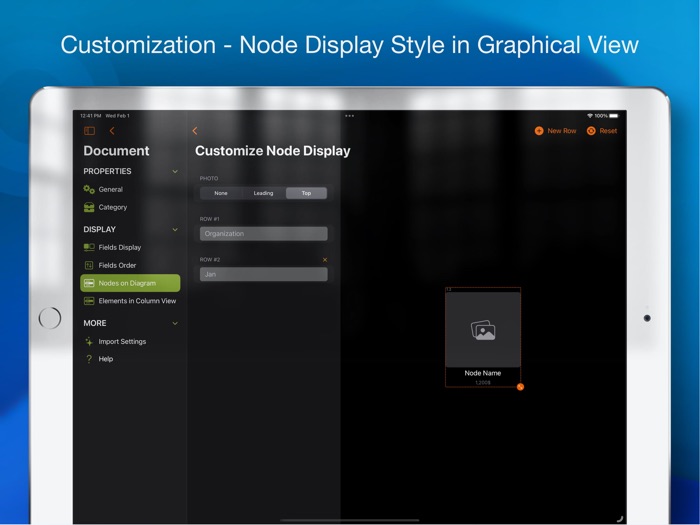
Task: Go back from Customize Node Display
Action: pos(195,131)
